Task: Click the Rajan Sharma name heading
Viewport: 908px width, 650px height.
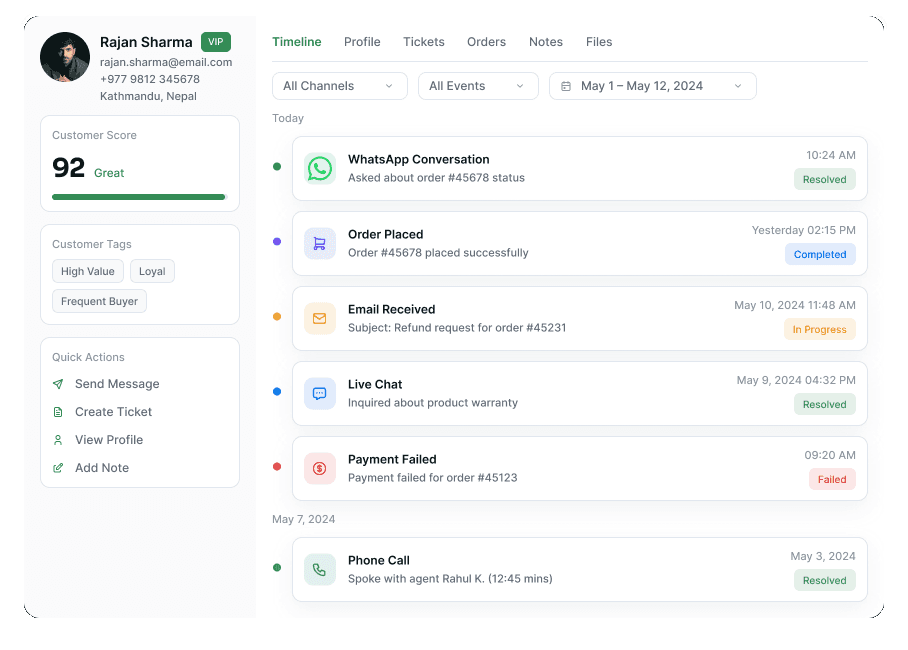Action: tap(146, 42)
